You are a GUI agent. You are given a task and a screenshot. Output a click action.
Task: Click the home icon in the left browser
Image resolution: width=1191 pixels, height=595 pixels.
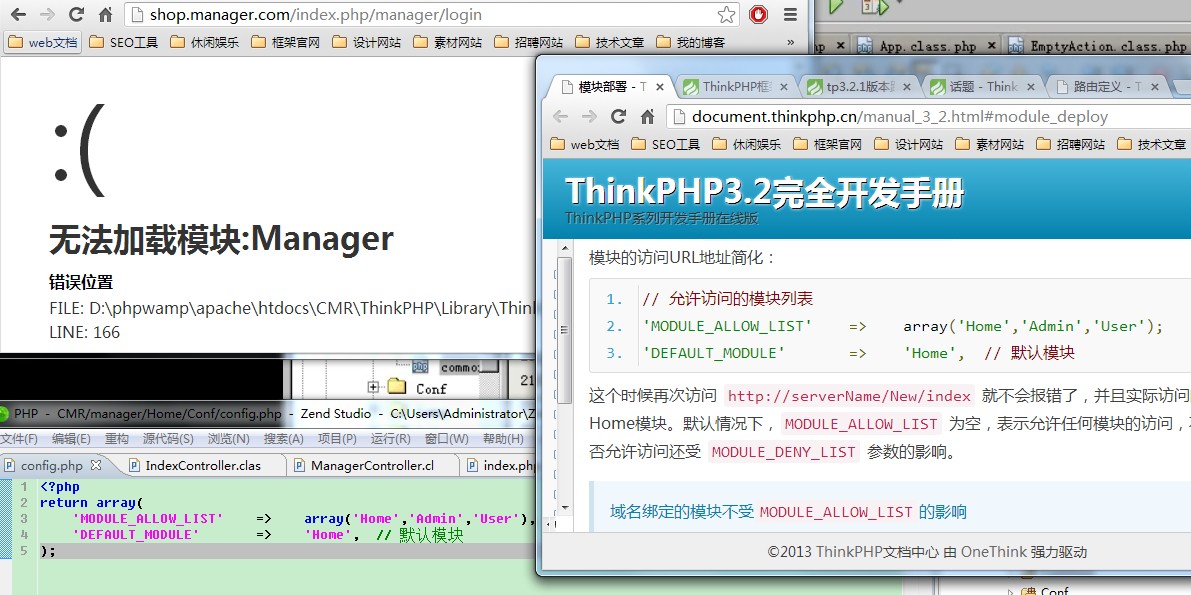pos(105,15)
